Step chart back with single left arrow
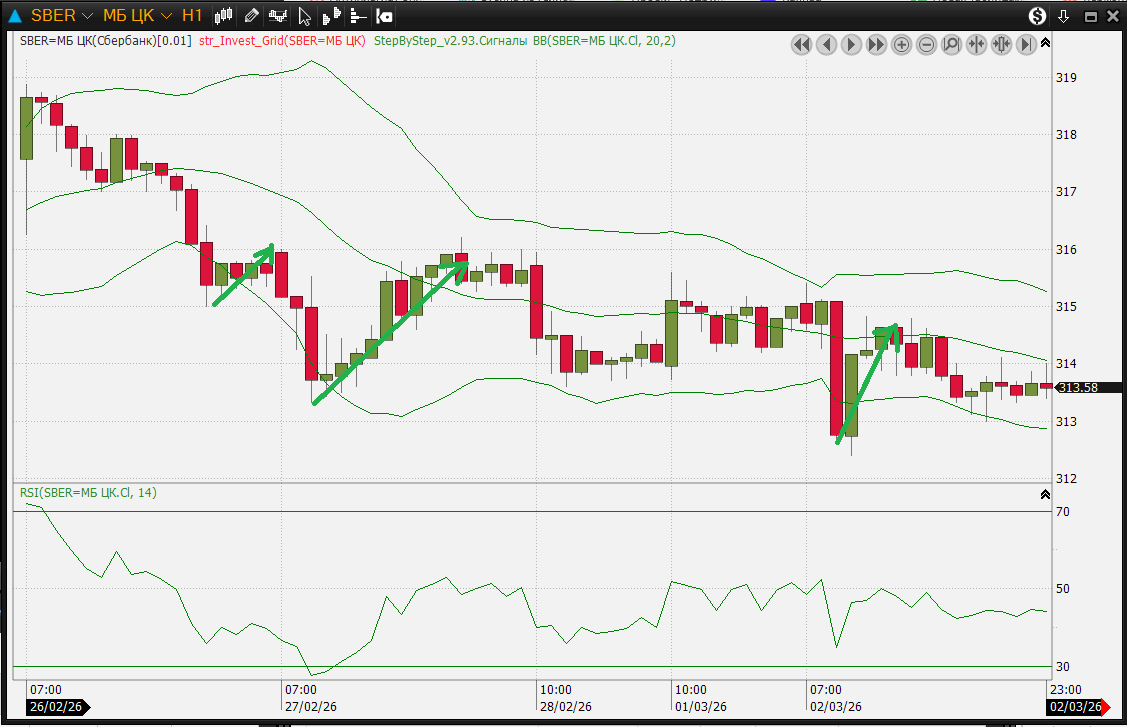1127x727 pixels. [x=827, y=45]
